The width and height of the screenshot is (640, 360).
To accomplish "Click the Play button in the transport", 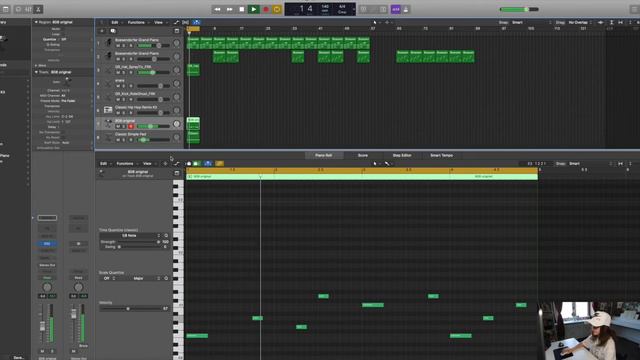I will [x=253, y=9].
